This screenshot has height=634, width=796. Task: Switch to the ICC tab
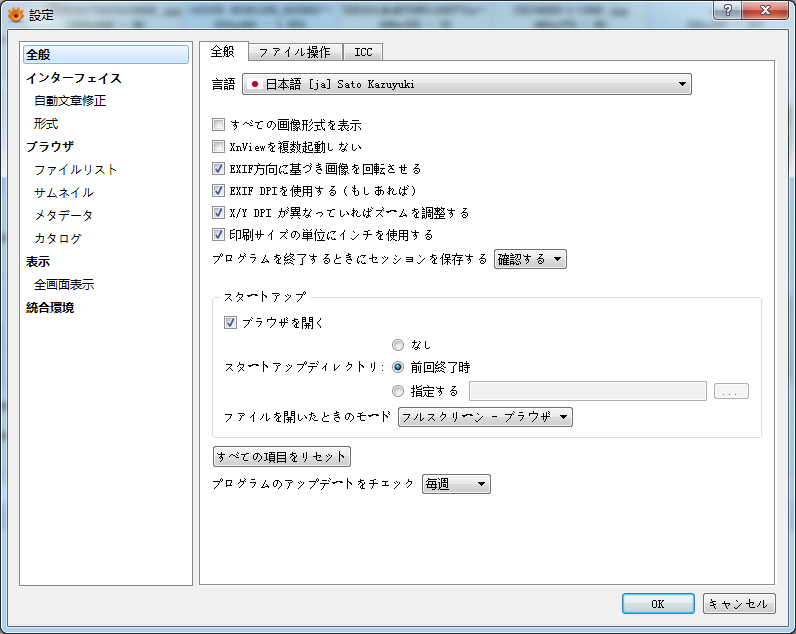(x=363, y=52)
